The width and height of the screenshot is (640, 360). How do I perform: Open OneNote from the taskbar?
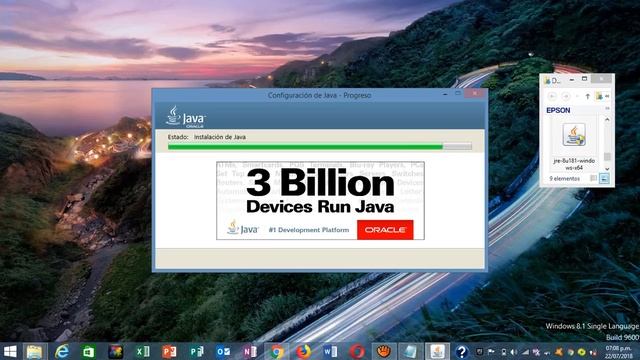250,351
